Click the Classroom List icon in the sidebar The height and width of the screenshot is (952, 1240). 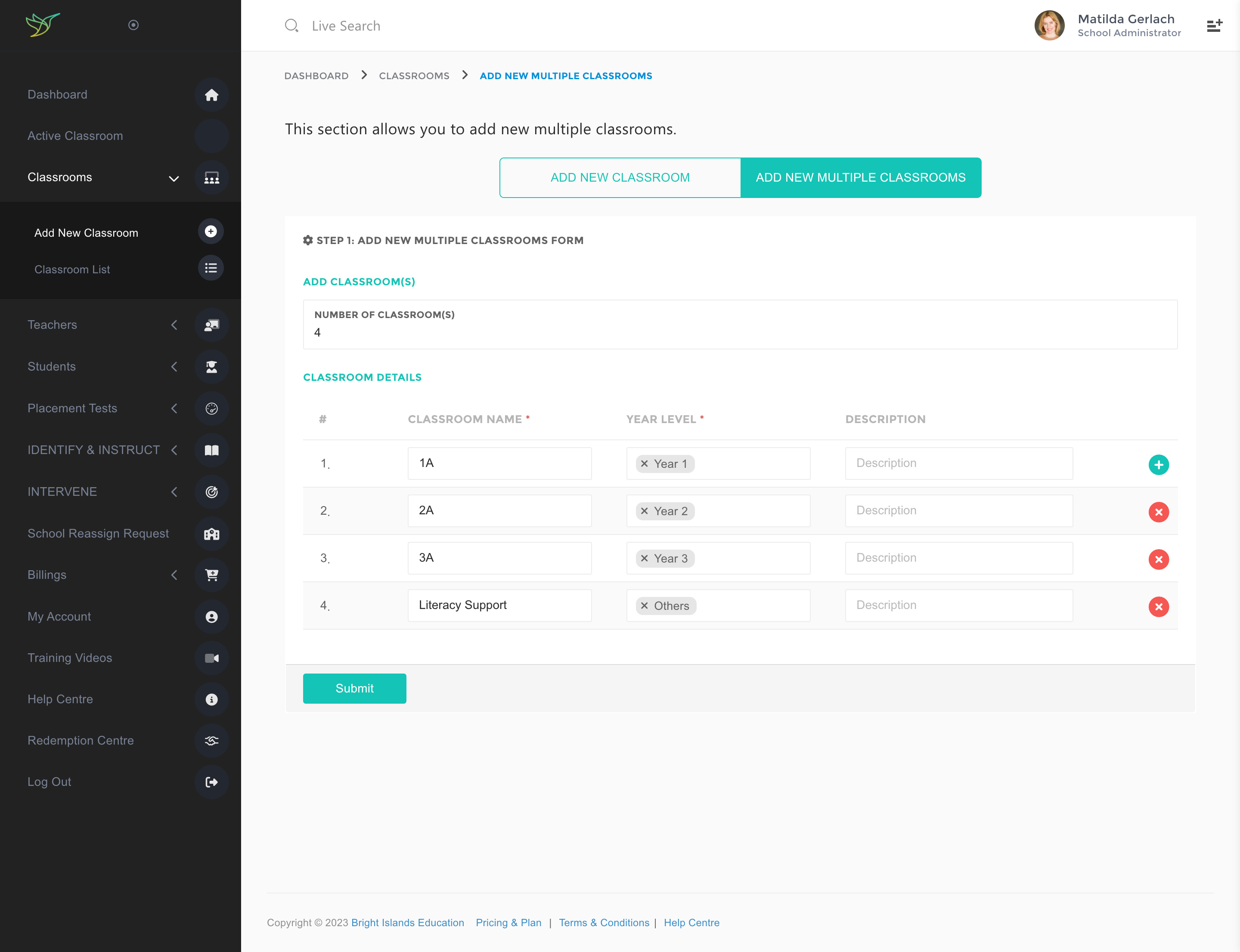[x=211, y=268]
